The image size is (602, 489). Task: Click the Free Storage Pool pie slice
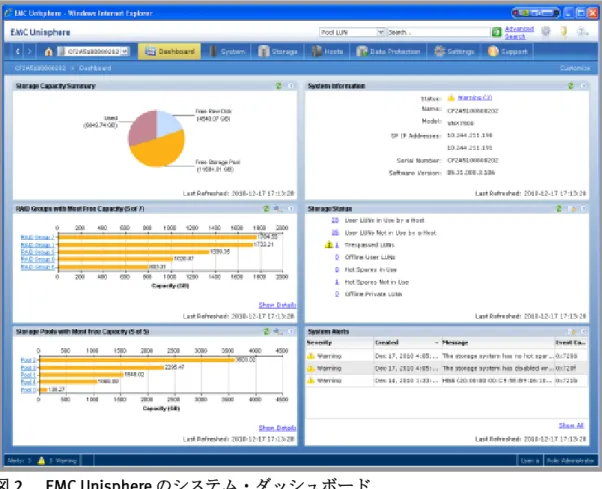(x=159, y=150)
